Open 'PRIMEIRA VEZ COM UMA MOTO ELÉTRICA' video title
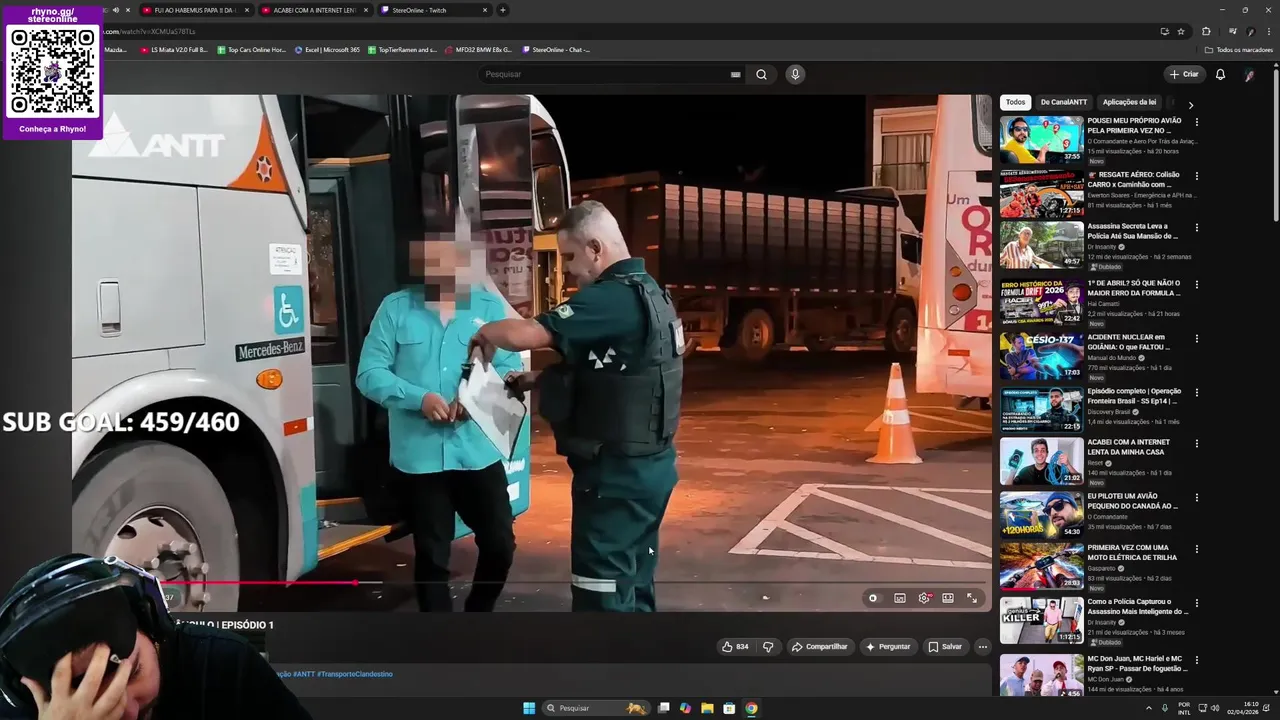The image size is (1280, 720). pos(1132,552)
